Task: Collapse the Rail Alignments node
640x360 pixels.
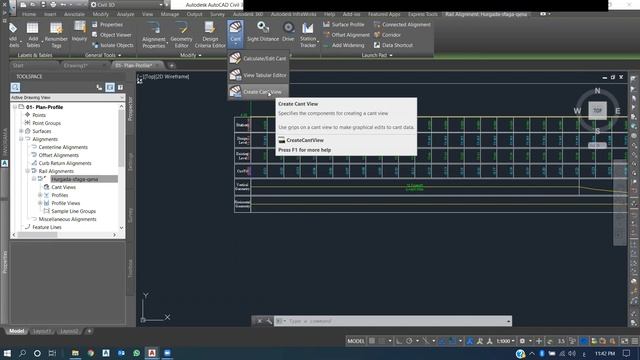Action: 28,171
